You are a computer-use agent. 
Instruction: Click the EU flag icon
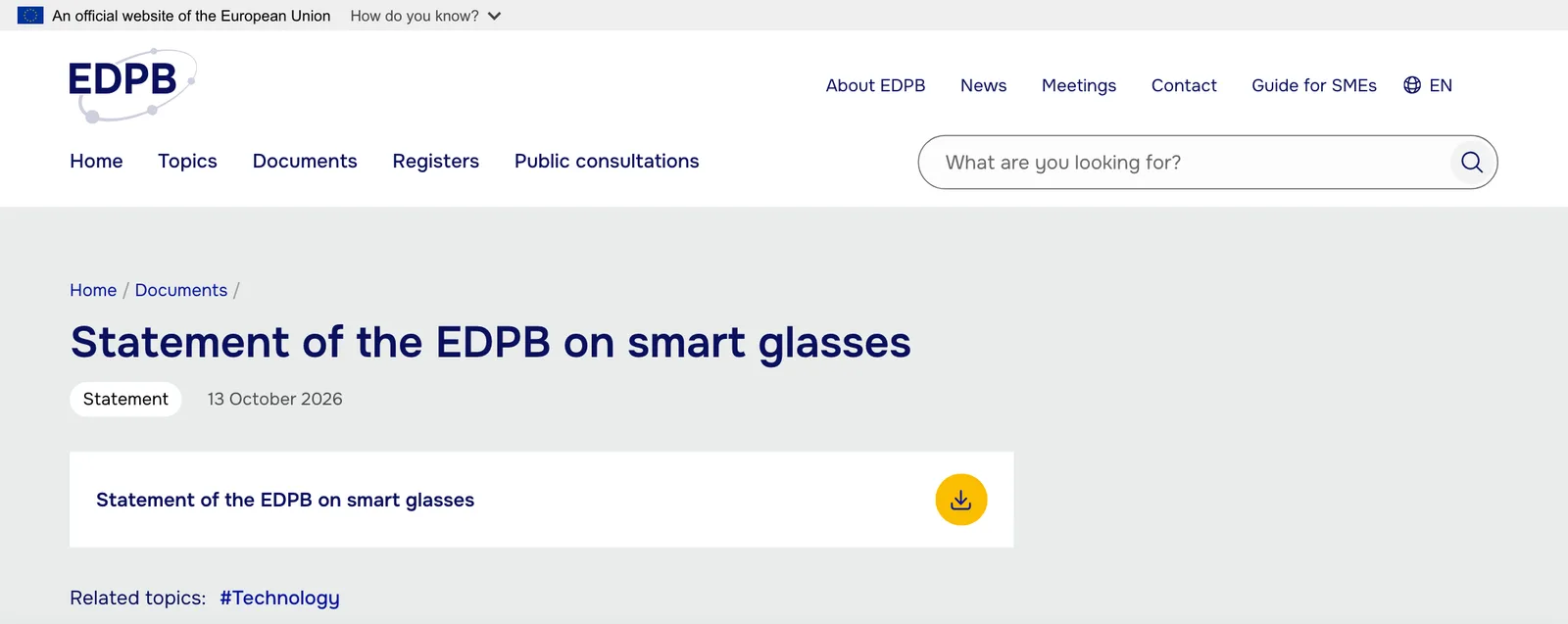pos(30,16)
